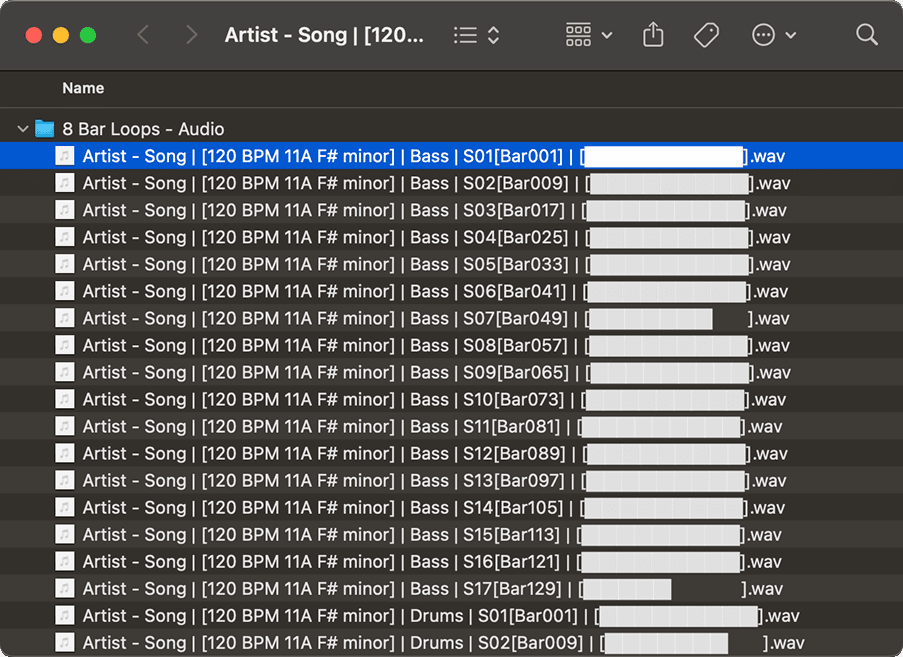Click the Search magnifier icon
The height and width of the screenshot is (657, 903).
866,34
